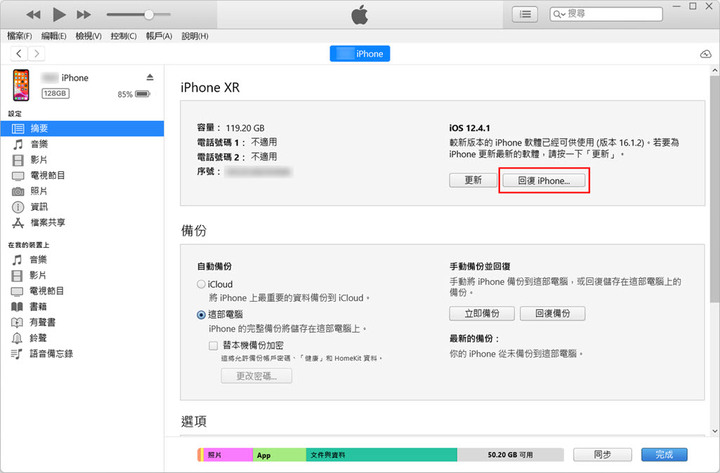This screenshot has height=473, width=720.
Task: Click the Apple logo in header
Action: (360, 15)
